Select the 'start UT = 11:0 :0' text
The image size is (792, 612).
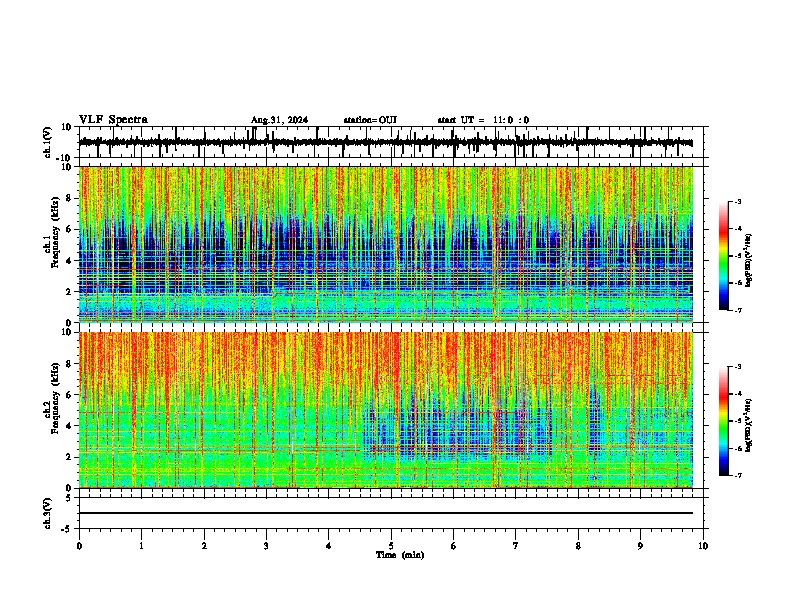pos(483,120)
